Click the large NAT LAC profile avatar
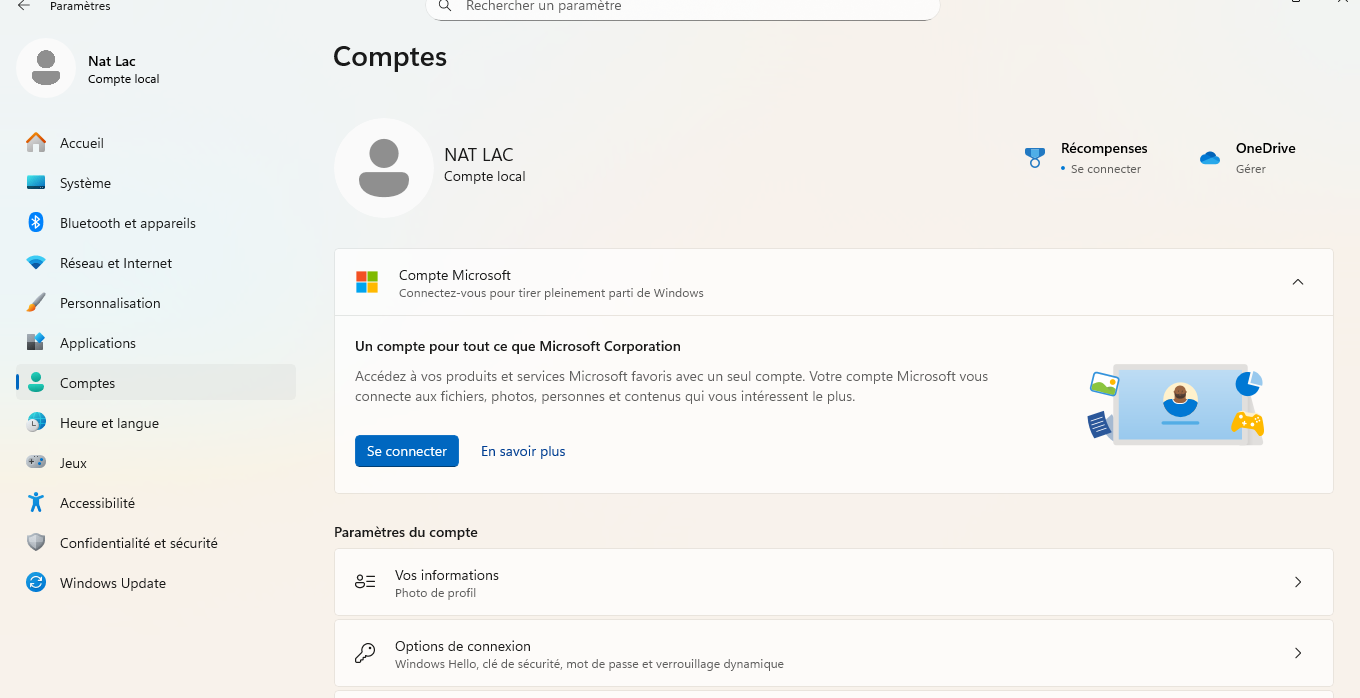 coord(383,168)
